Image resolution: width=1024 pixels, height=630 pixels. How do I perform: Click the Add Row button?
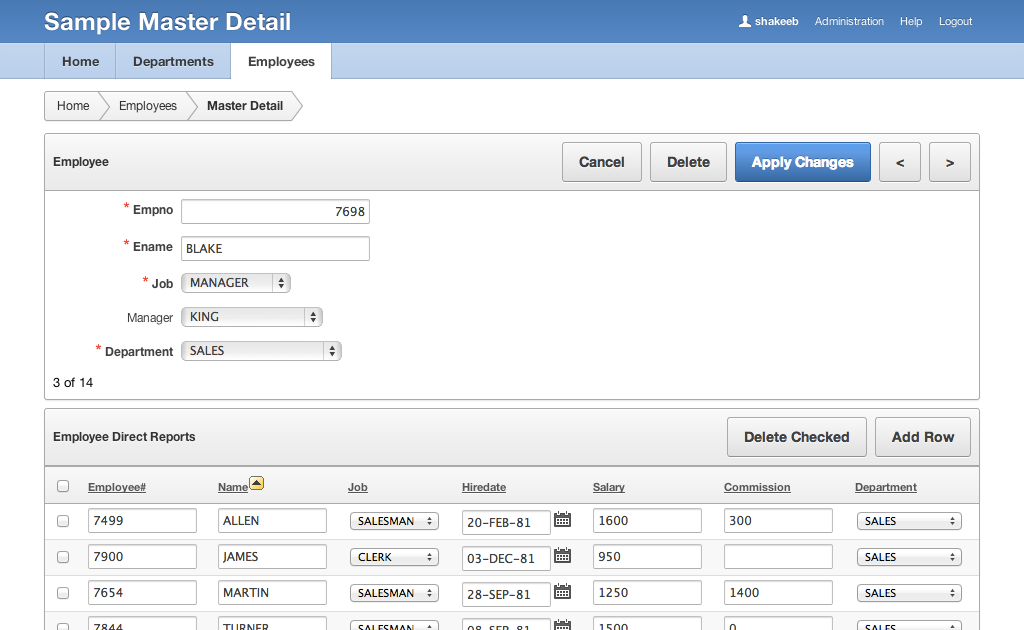click(922, 437)
